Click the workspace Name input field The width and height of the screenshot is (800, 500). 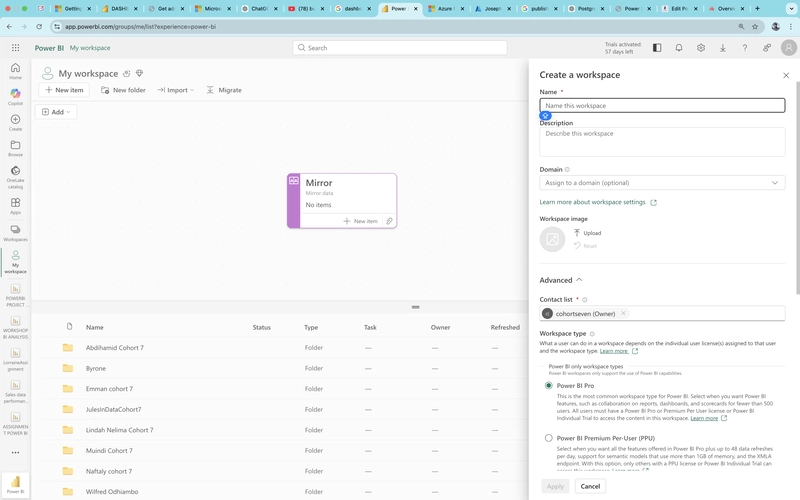tap(662, 106)
